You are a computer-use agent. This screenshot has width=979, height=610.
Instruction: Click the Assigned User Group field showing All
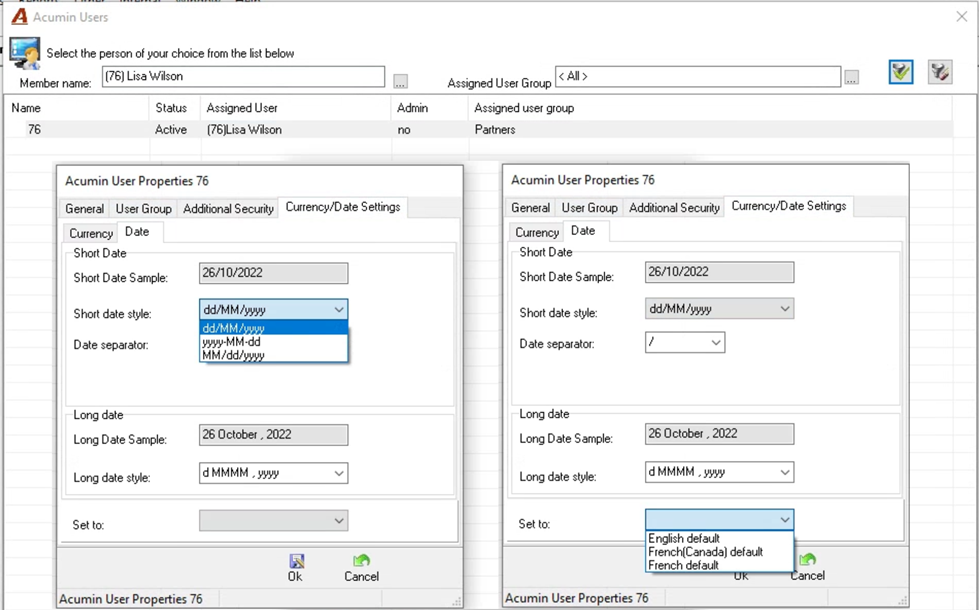(698, 76)
